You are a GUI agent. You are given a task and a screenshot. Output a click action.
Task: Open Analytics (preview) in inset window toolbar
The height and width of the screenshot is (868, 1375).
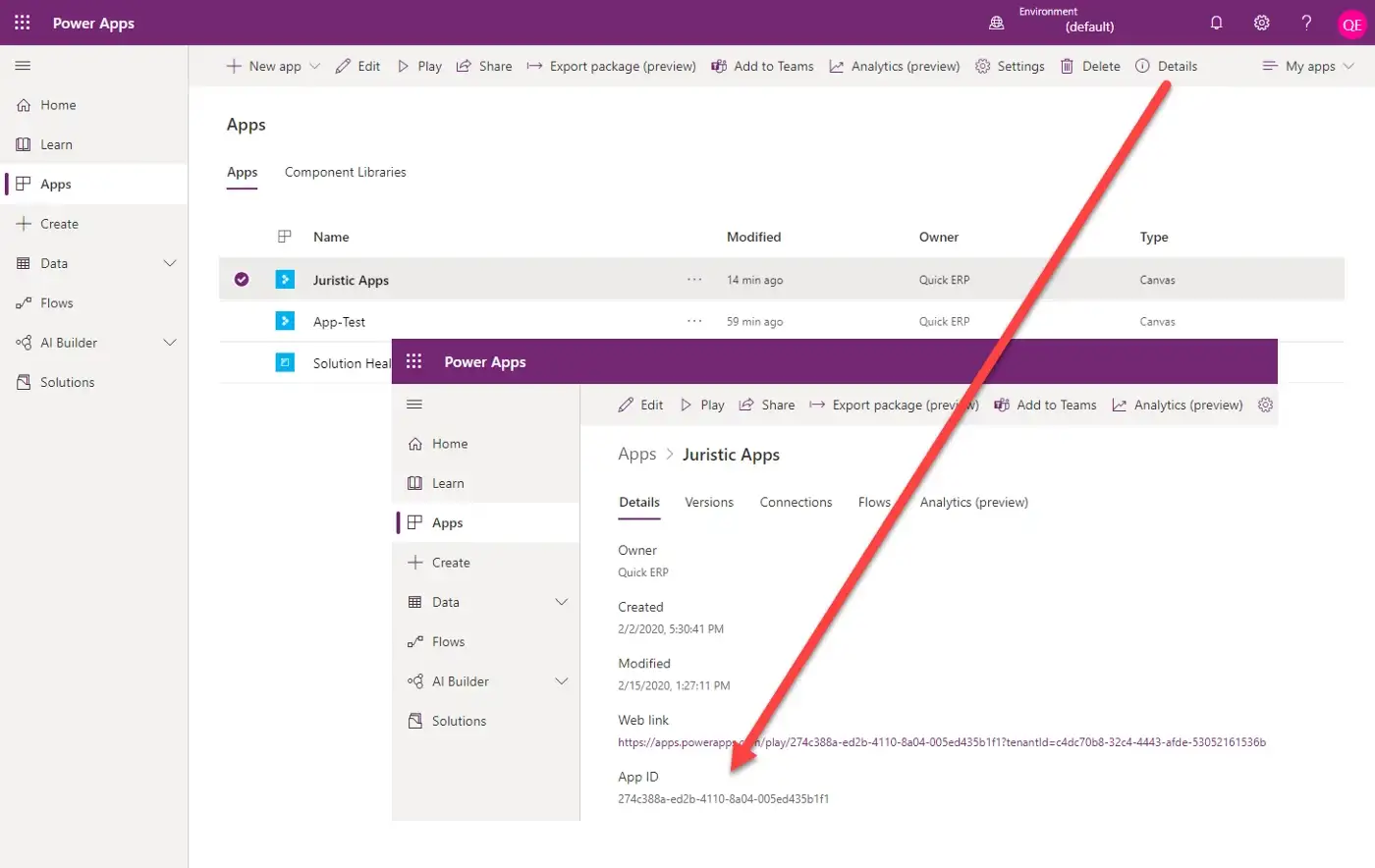click(x=1177, y=405)
